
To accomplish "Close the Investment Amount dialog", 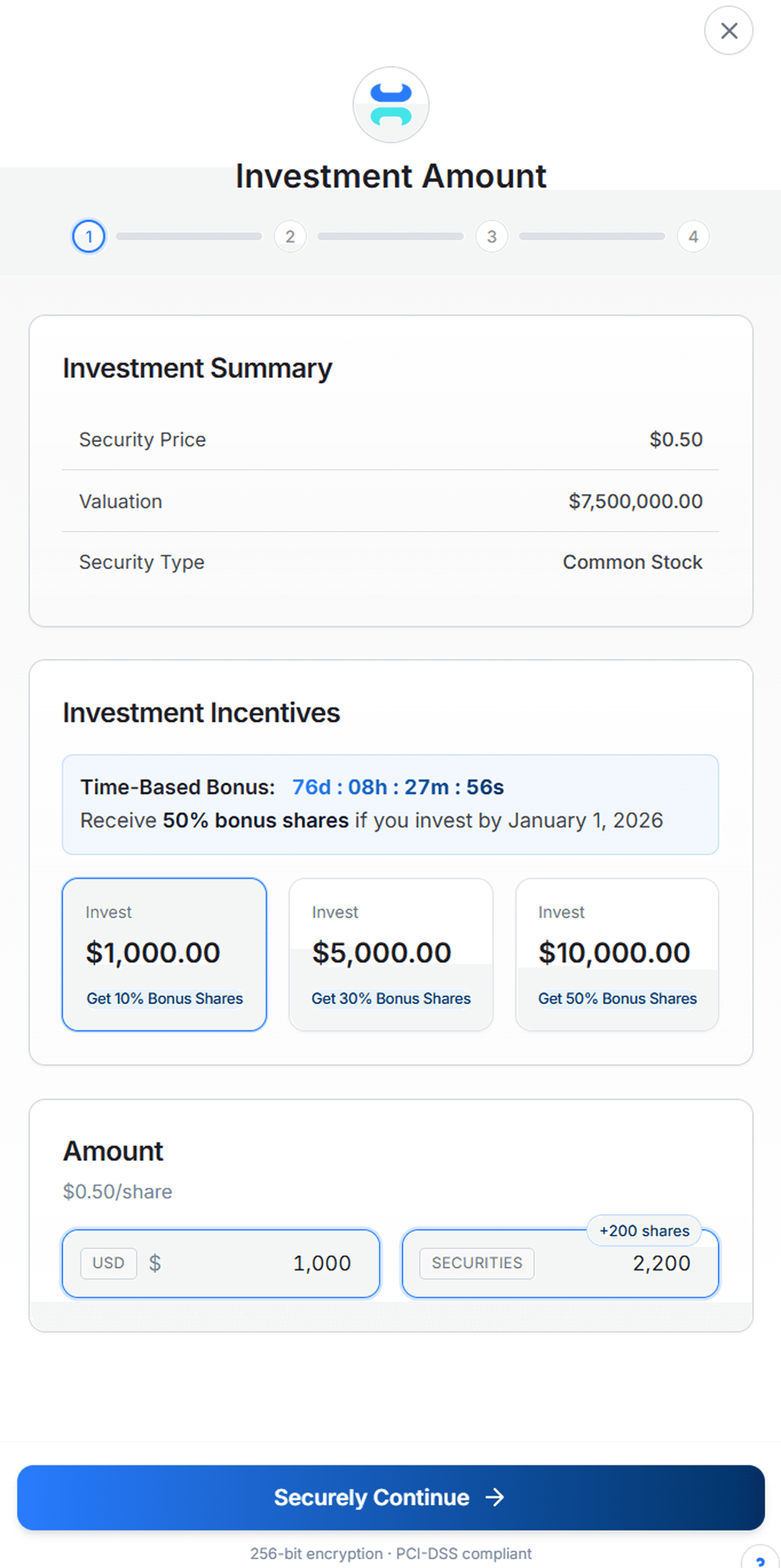I will tap(728, 31).
